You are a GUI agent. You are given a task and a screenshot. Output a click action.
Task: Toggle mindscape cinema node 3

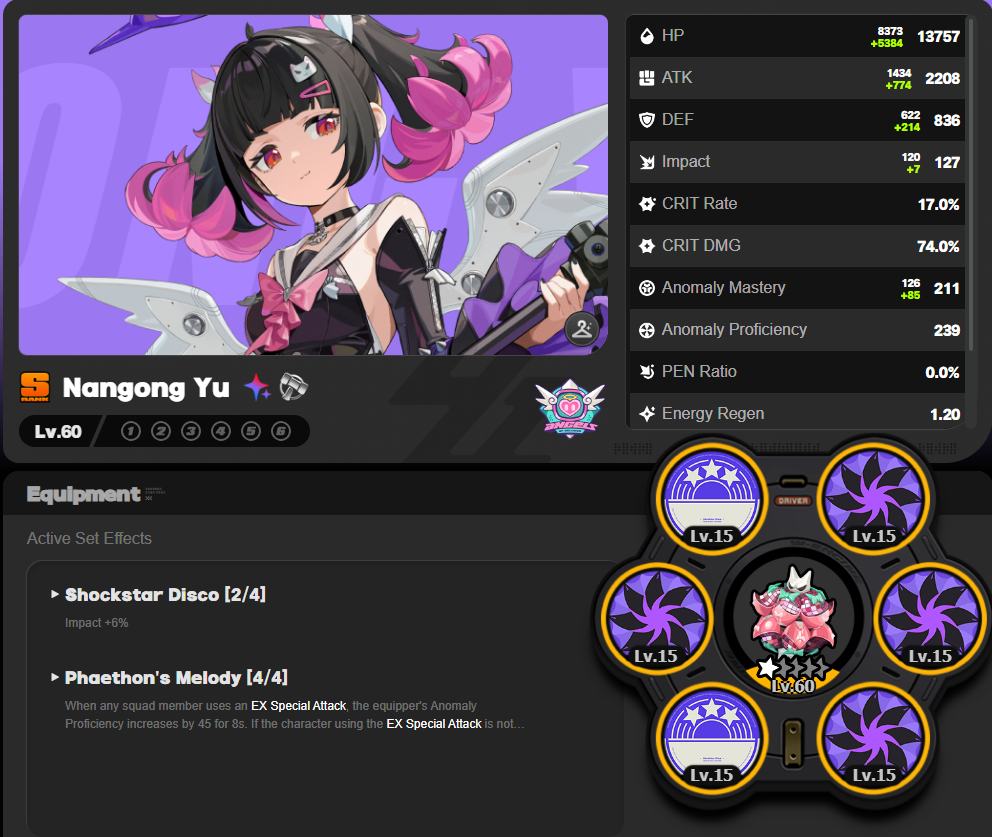point(191,431)
